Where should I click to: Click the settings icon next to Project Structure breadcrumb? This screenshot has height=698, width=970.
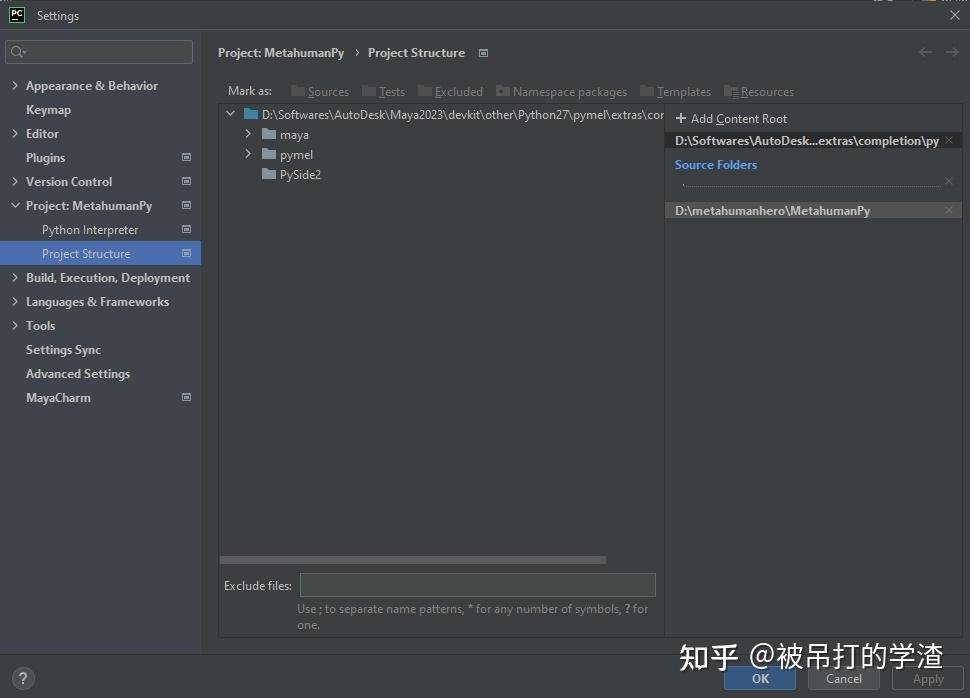[x=483, y=53]
